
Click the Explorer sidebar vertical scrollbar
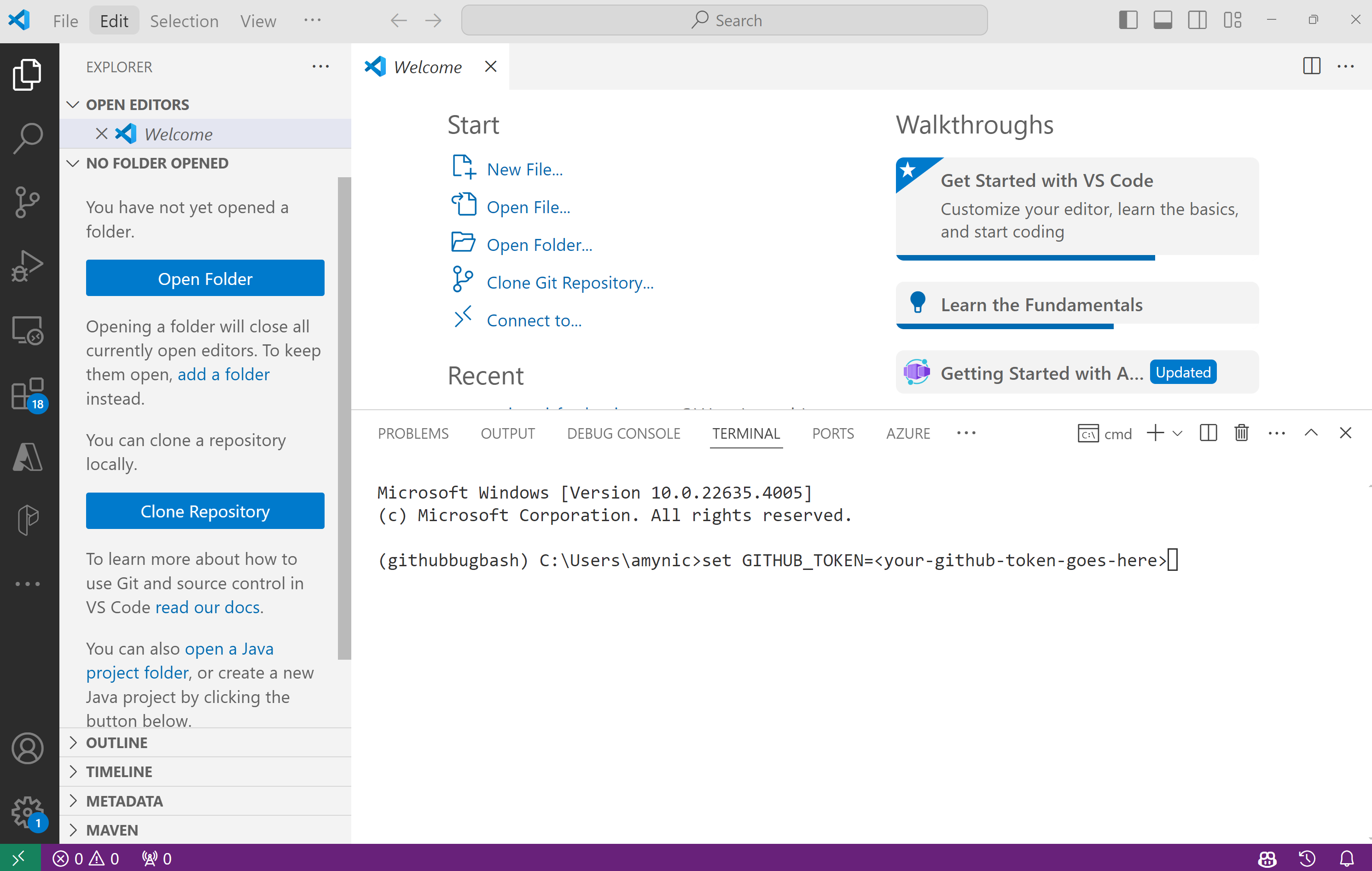[x=344, y=418]
